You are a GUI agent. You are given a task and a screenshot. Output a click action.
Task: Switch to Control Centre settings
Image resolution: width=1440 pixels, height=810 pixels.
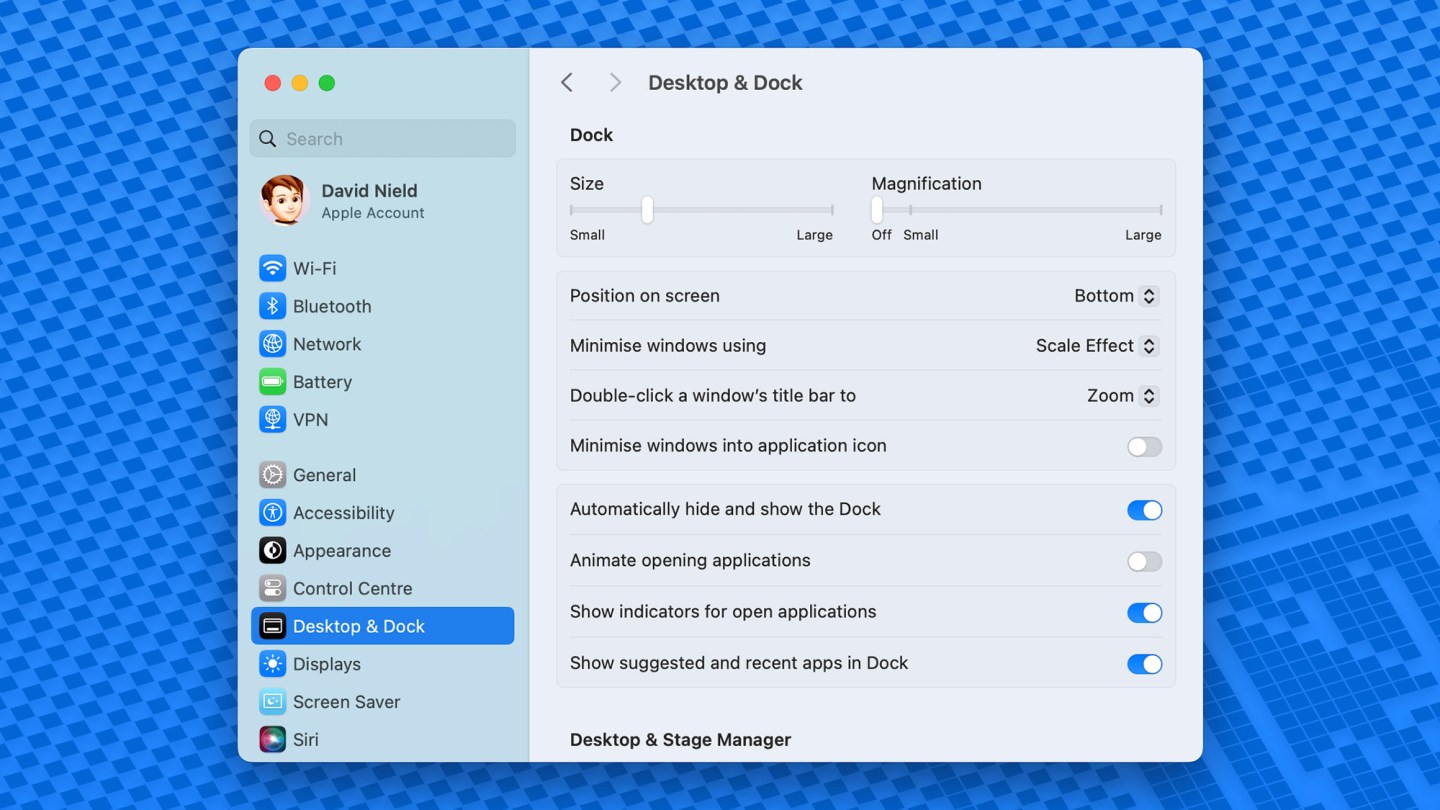click(x=272, y=588)
